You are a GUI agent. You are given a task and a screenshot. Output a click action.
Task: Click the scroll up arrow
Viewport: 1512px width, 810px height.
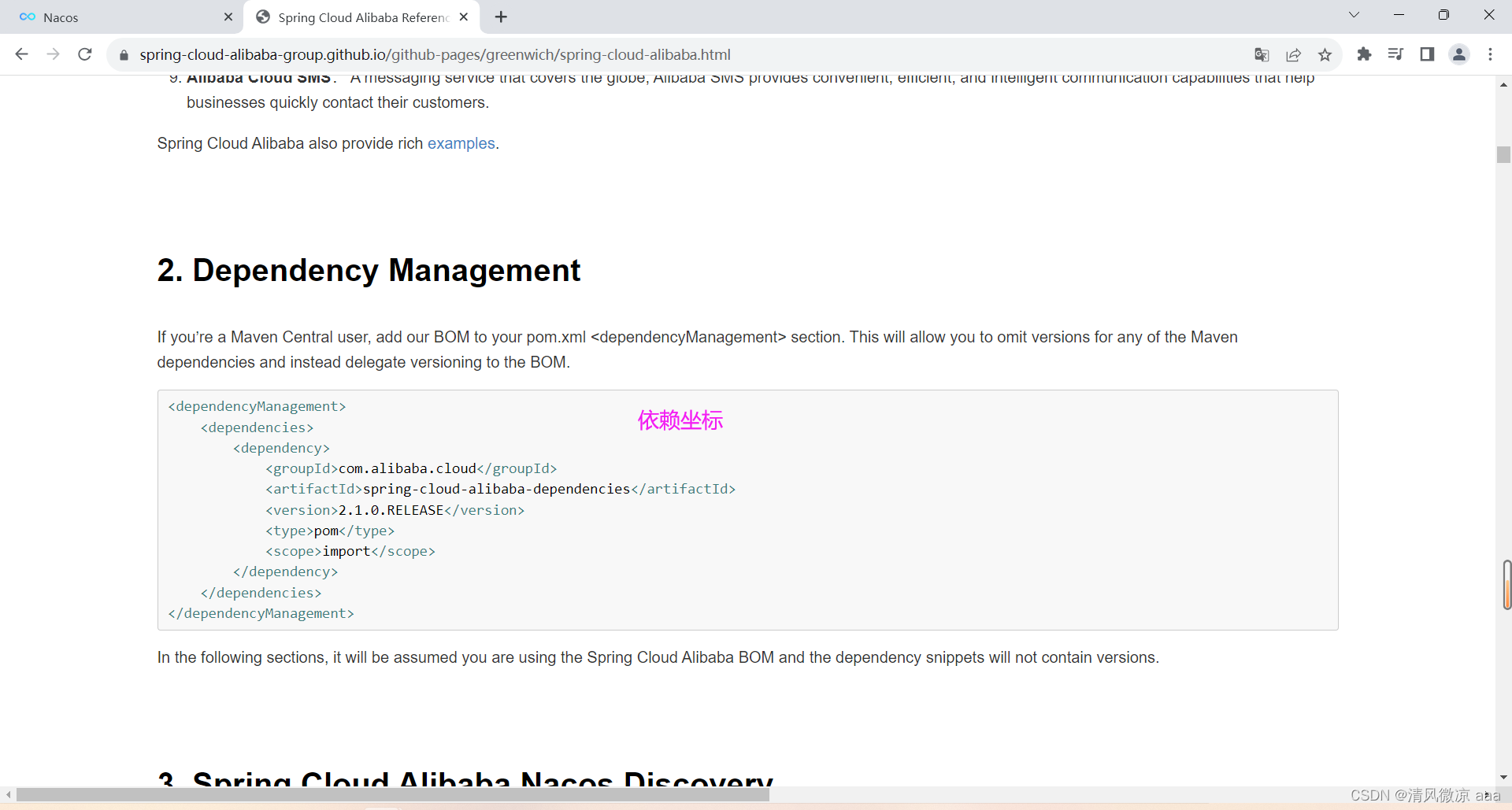[1503, 84]
